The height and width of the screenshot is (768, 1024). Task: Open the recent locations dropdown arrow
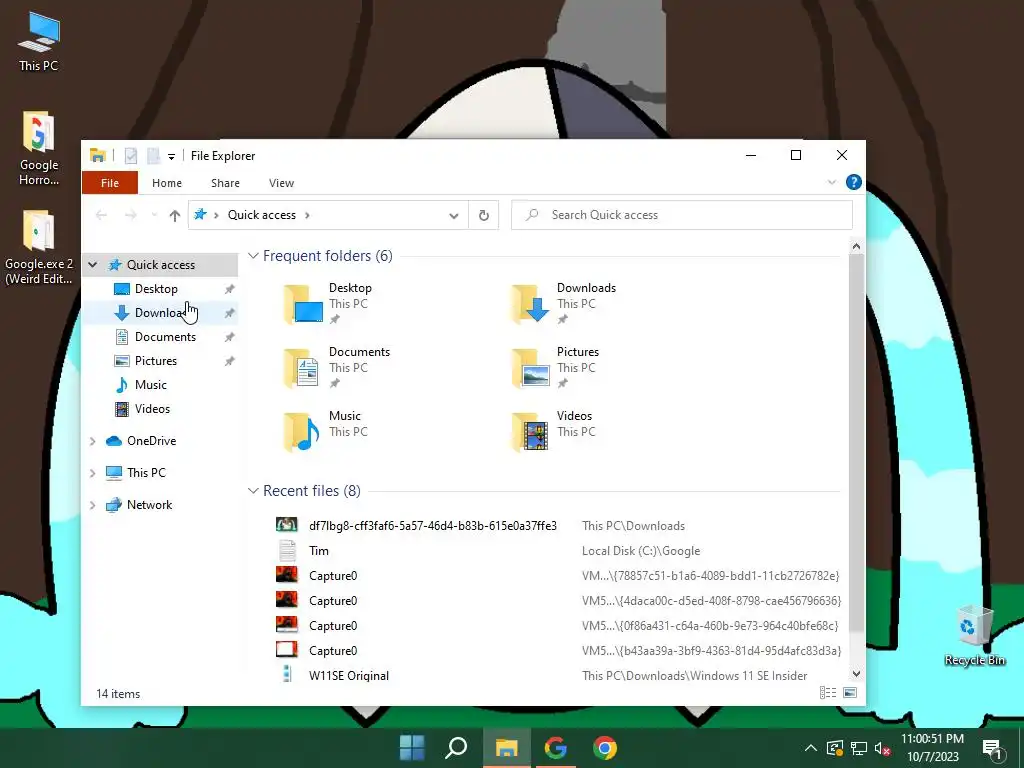coord(154,215)
